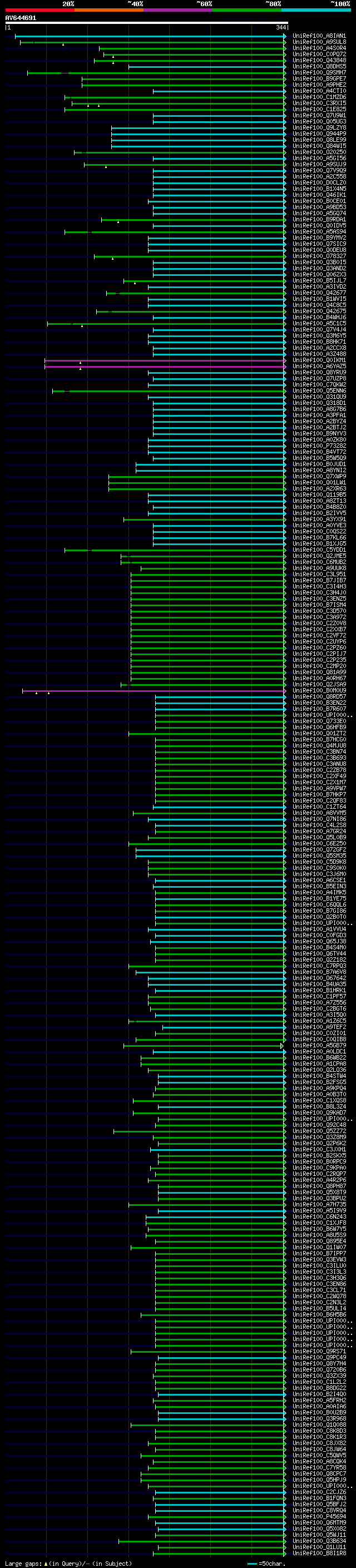Select label UniRef100_Q1LU11
This screenshot has width=356, height=1568.
319,1547
